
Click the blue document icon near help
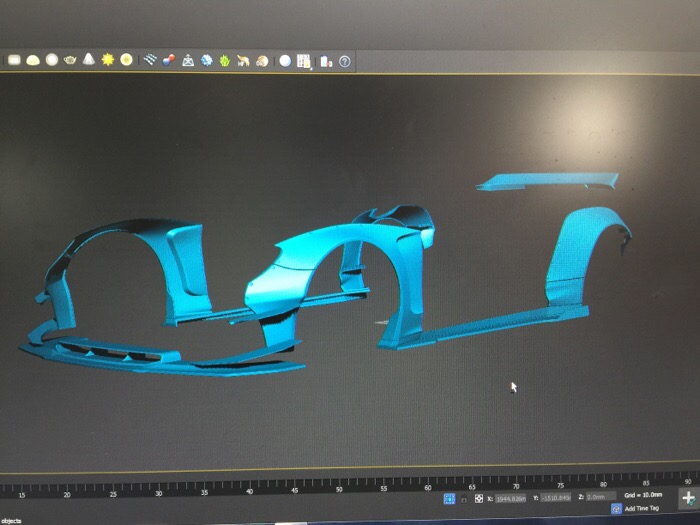(326, 62)
